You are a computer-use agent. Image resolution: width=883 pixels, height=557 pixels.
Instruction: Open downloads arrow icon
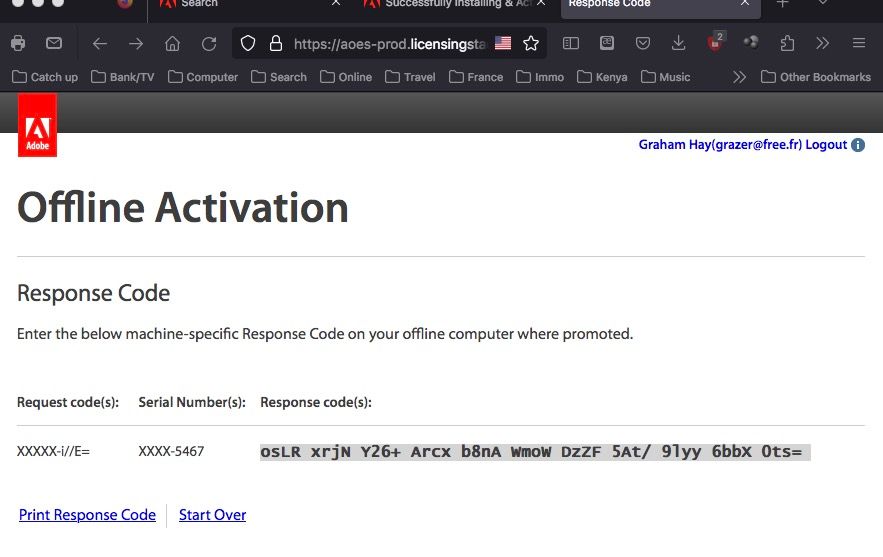pyautogui.click(x=679, y=43)
